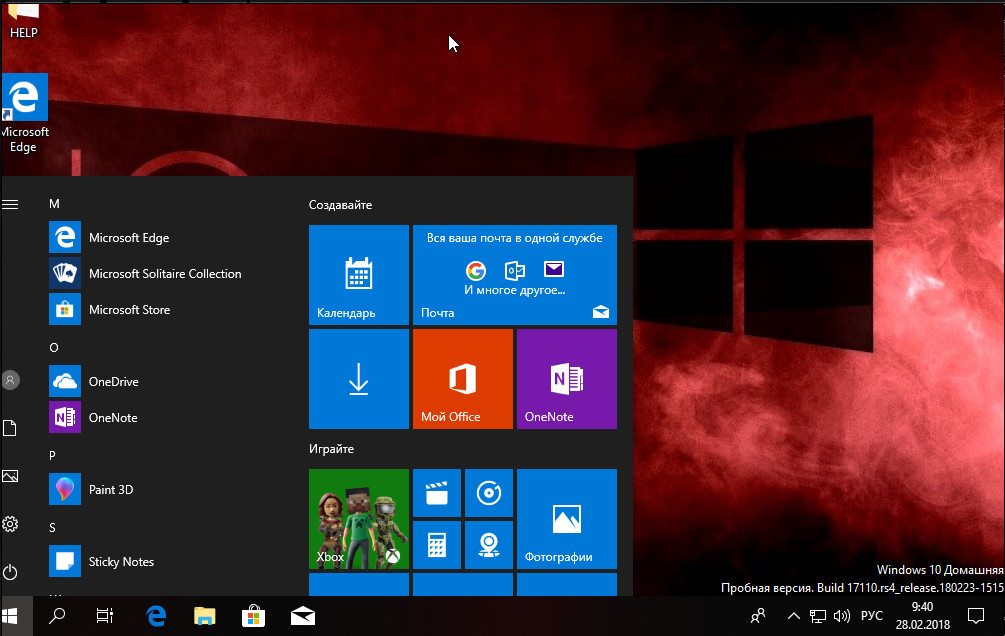Click the Power icon in Start menu

[x=11, y=572]
